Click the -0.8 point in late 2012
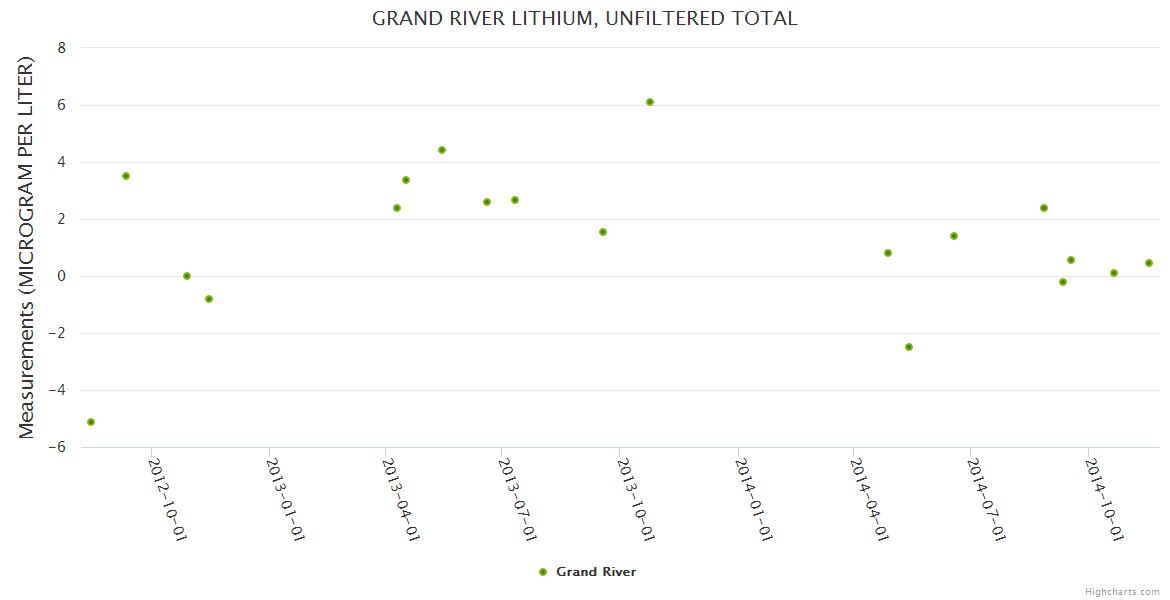This screenshot has width=1170, height=600. pos(209,299)
